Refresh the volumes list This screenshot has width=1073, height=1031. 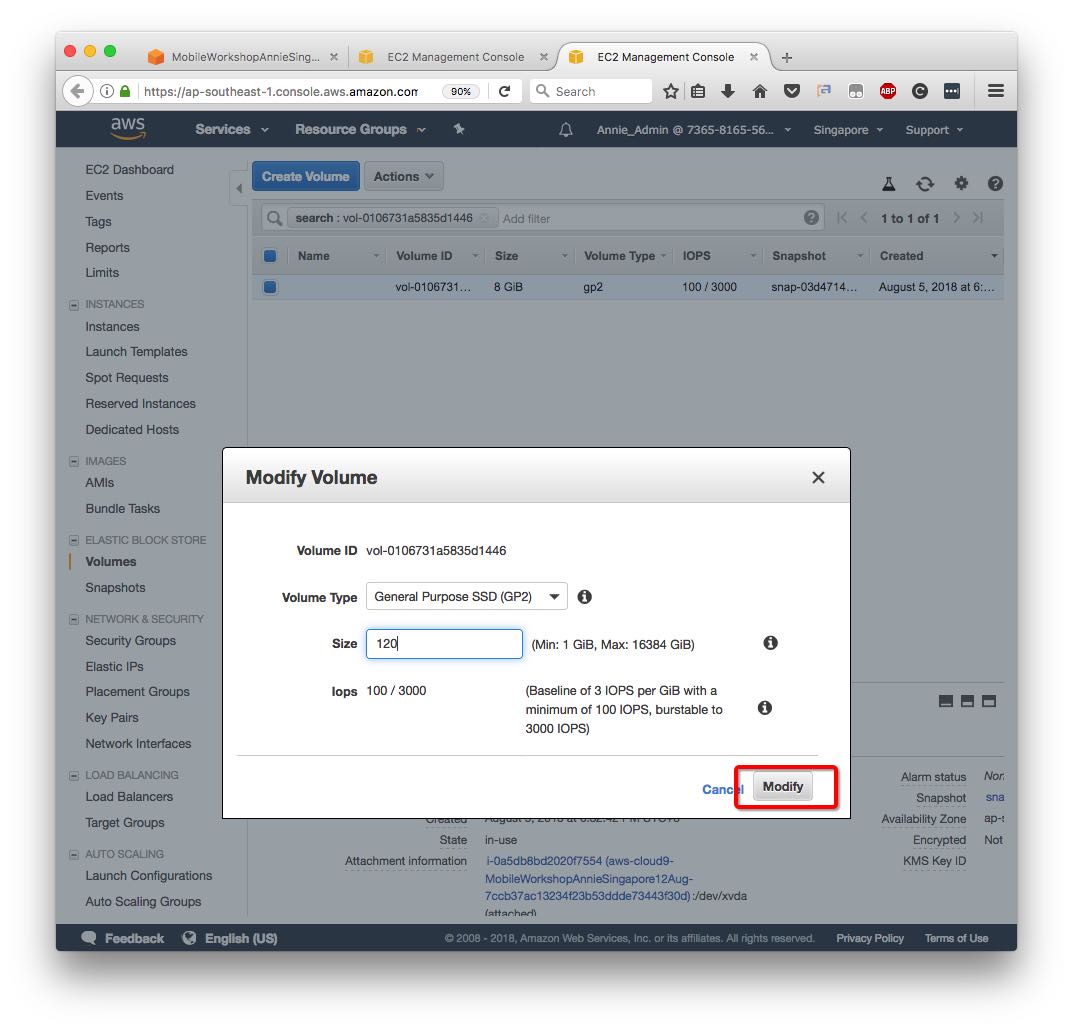[925, 183]
